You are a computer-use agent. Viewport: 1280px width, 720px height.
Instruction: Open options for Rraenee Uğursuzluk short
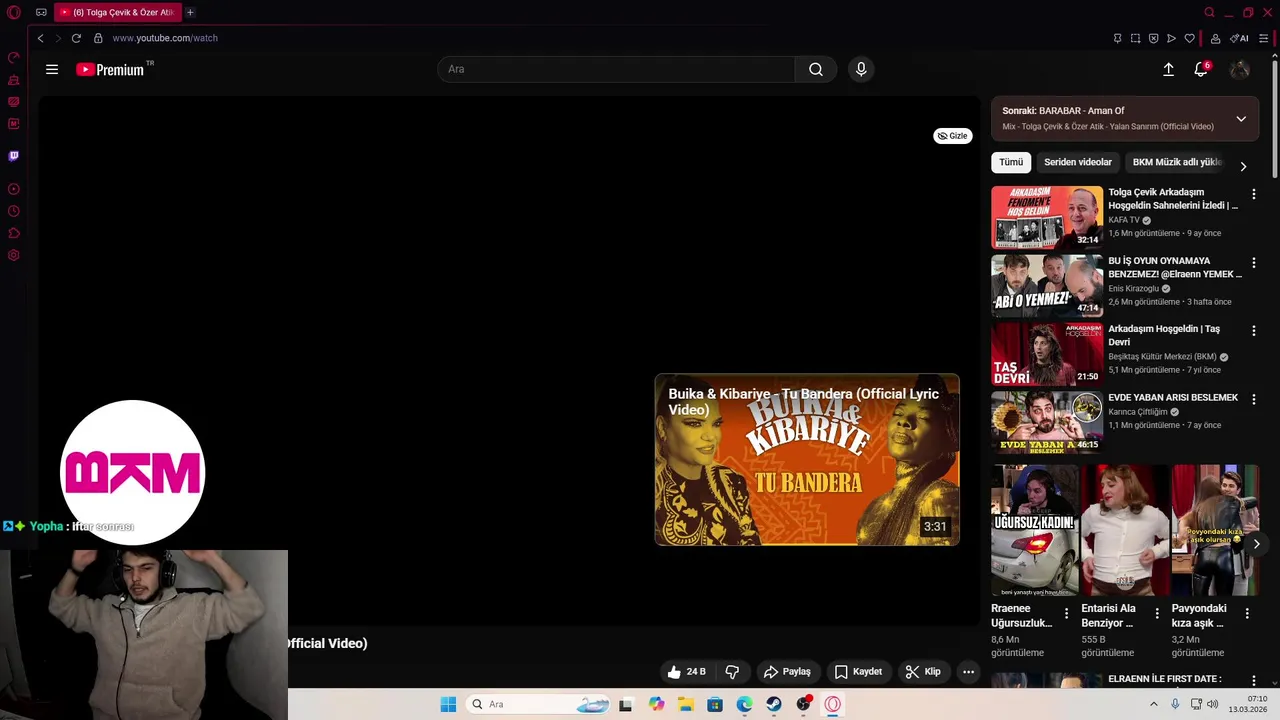pos(1066,613)
